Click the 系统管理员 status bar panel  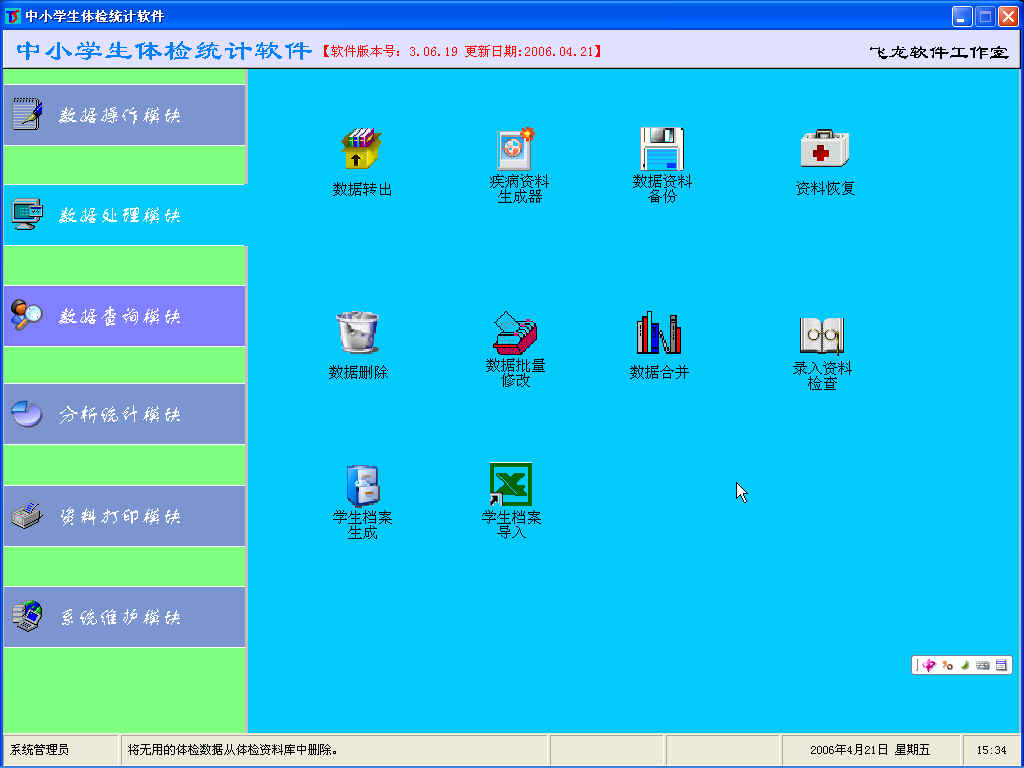pos(60,749)
